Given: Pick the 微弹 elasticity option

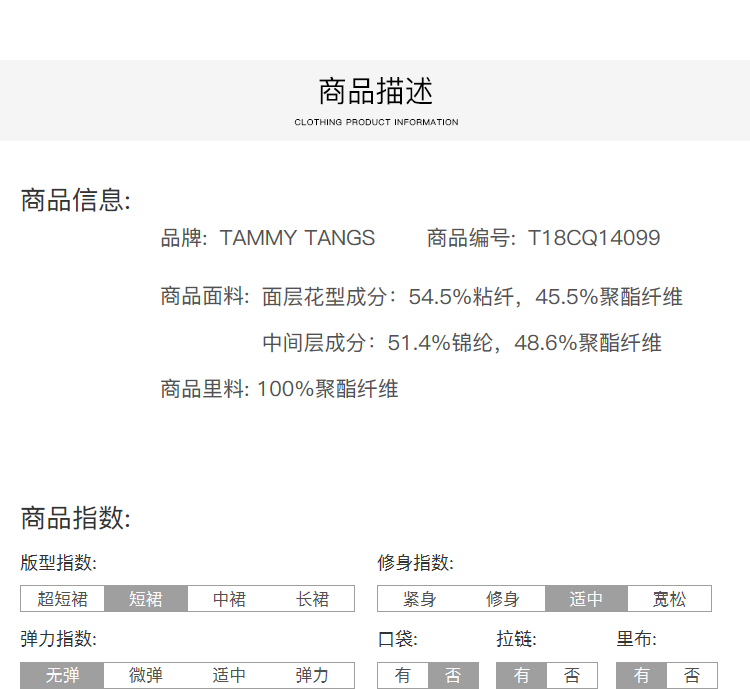Looking at the screenshot, I should pos(146,675).
